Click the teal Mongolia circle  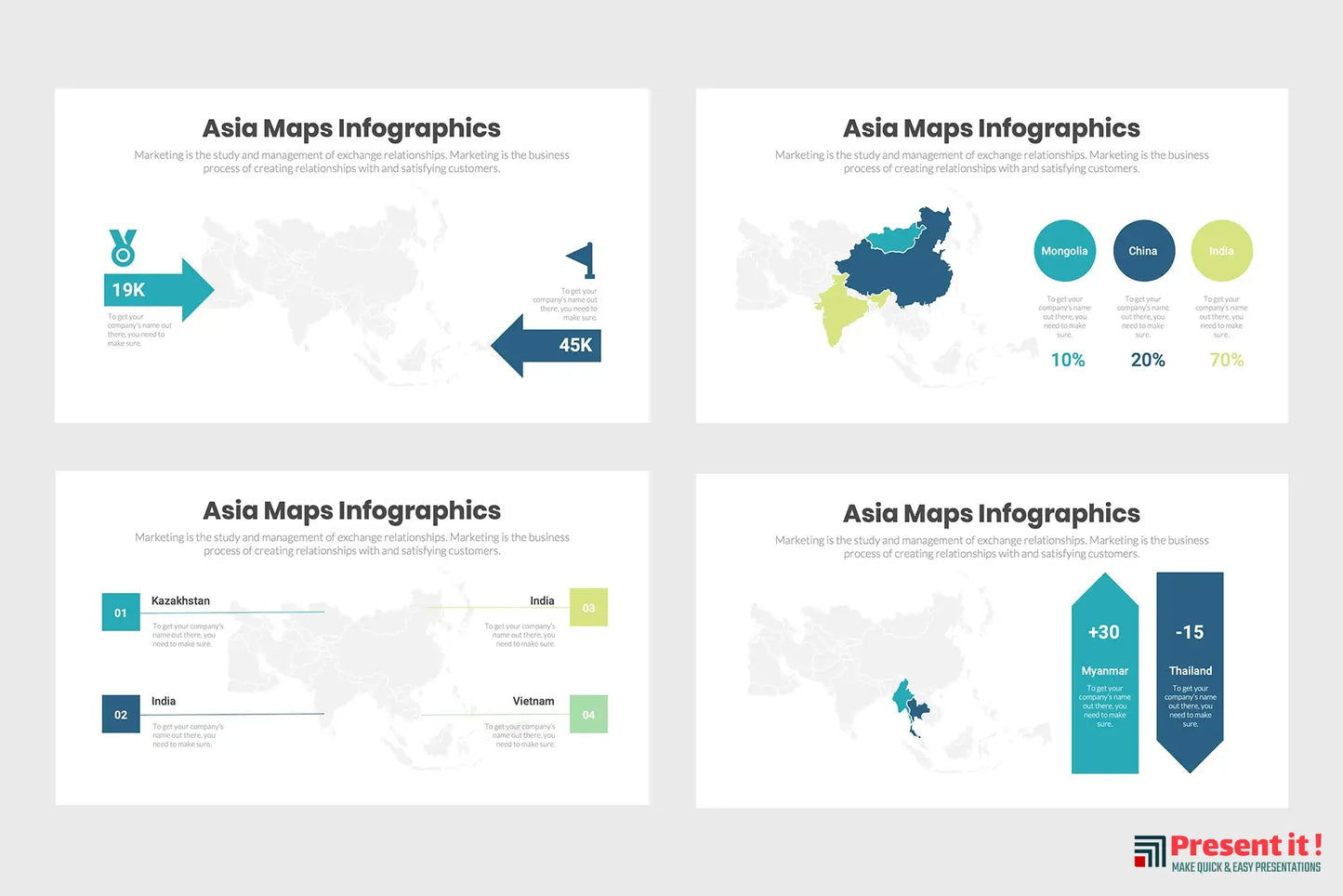pos(1064,251)
